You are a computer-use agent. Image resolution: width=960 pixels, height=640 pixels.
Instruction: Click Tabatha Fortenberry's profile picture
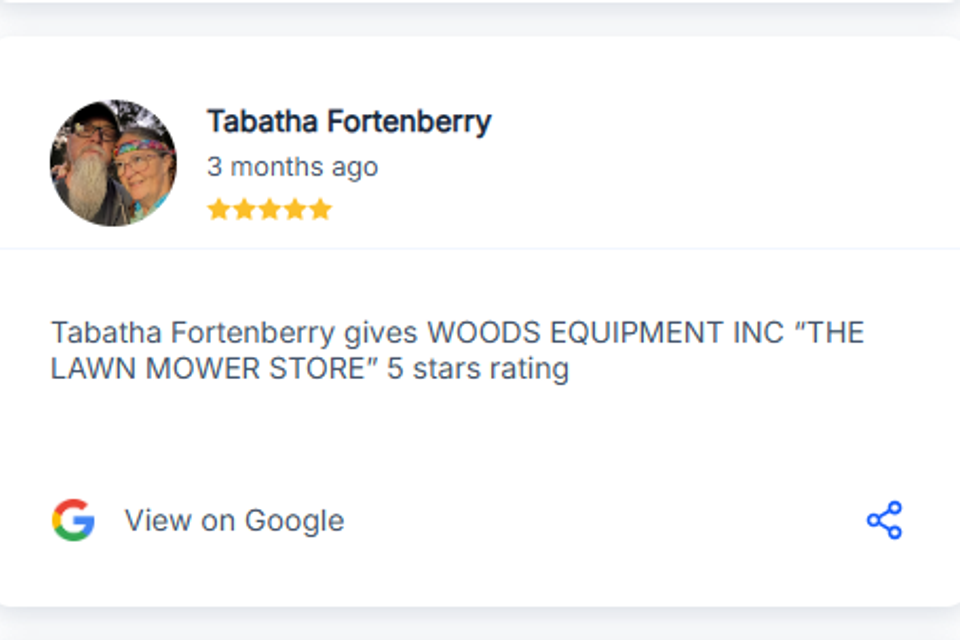pos(113,160)
